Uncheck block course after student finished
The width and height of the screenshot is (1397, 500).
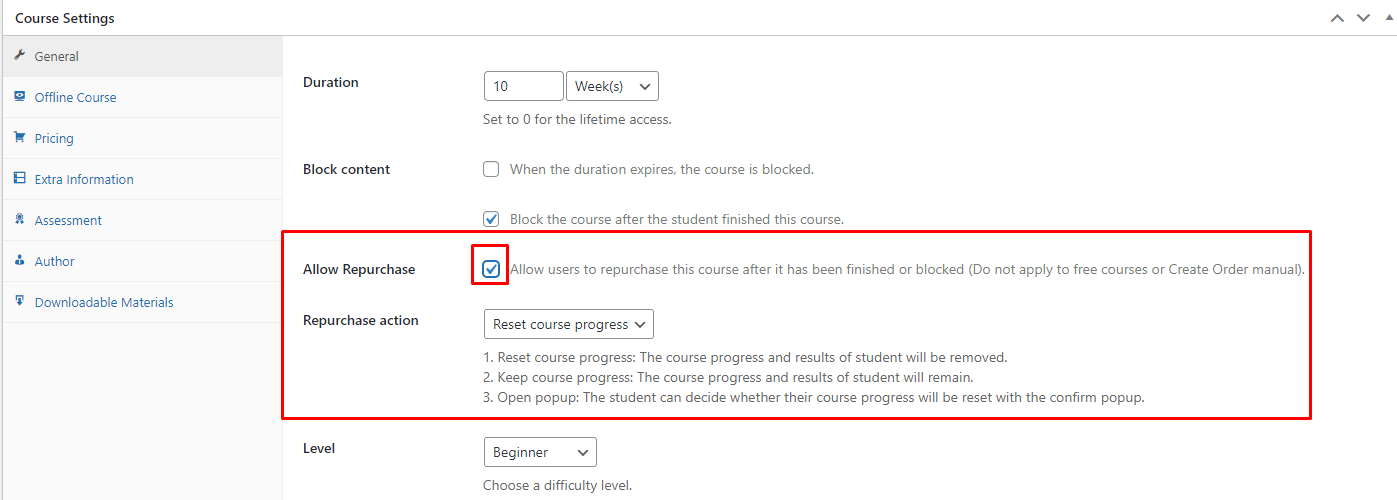pos(491,219)
